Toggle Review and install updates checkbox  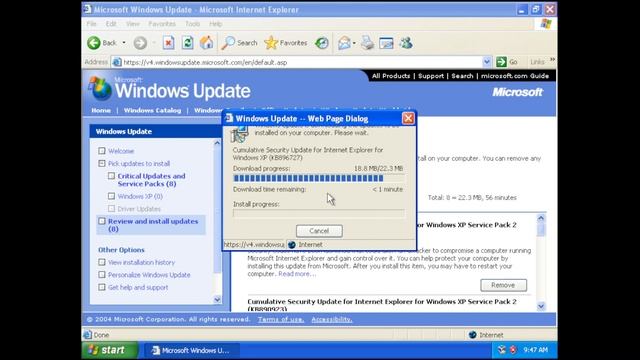click(102, 221)
